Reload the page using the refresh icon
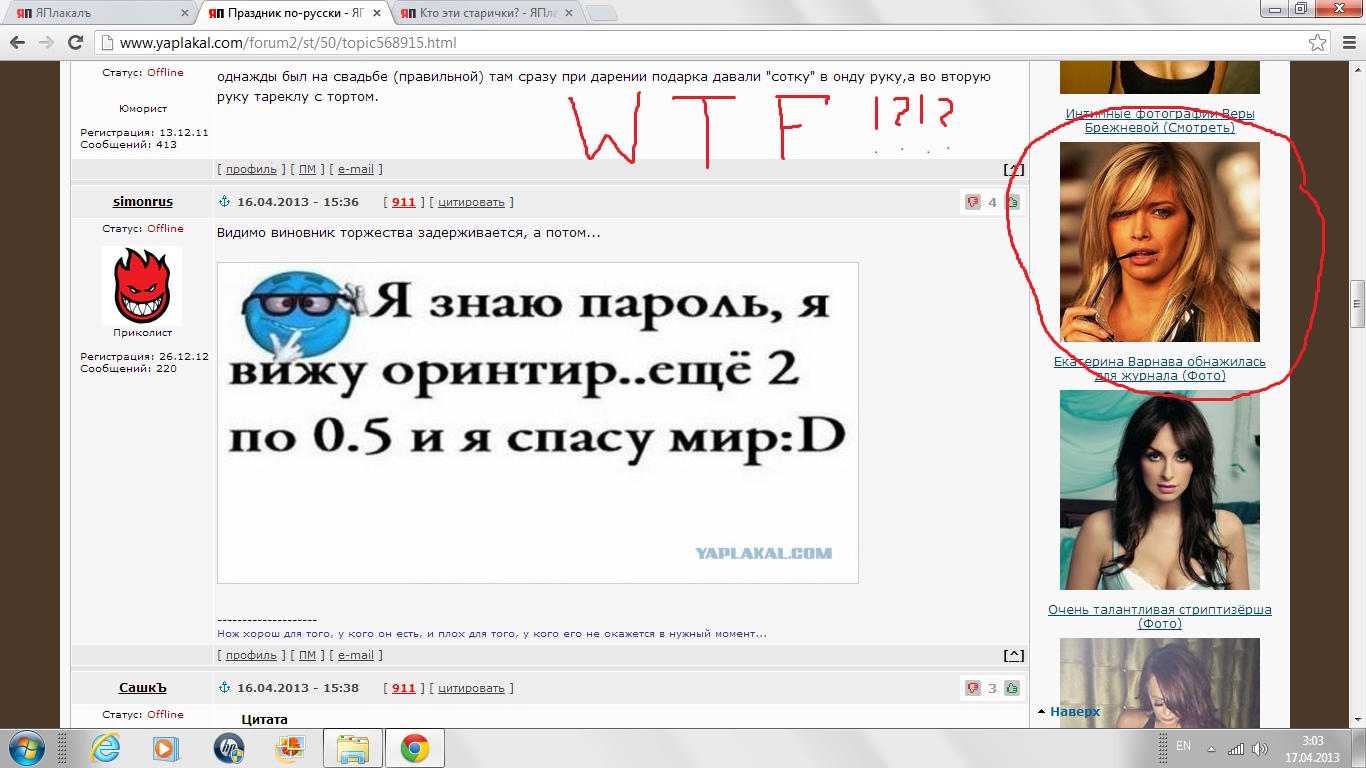The width and height of the screenshot is (1366, 768). tap(75, 43)
